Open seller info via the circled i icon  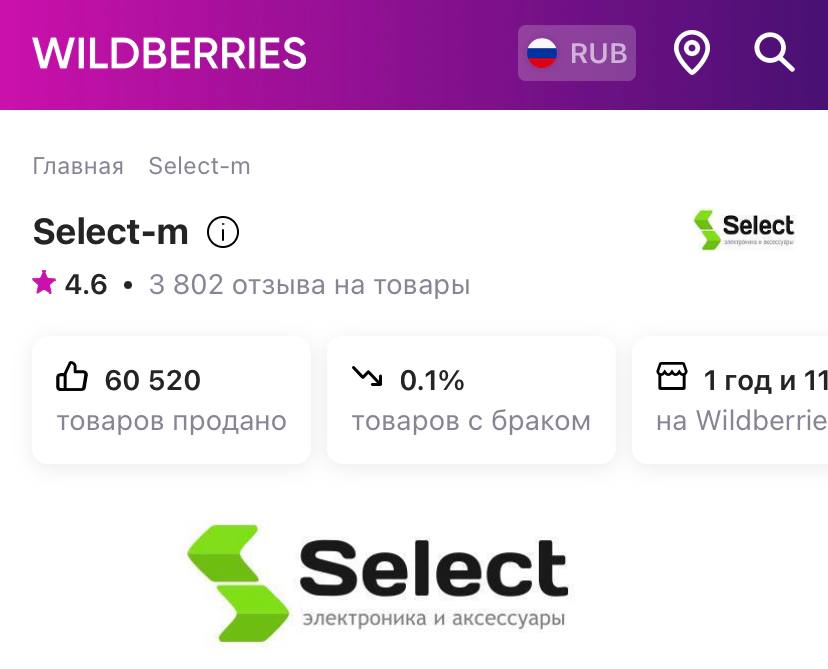223,233
